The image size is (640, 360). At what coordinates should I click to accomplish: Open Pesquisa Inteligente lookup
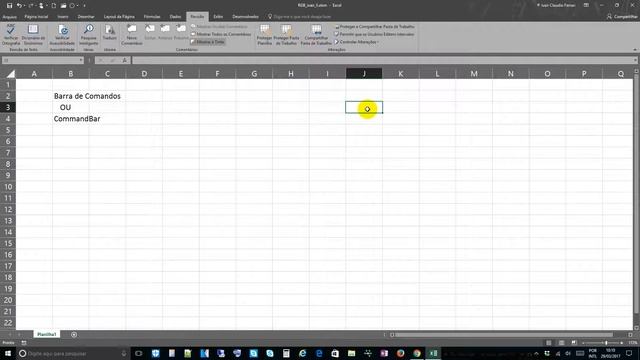(88, 34)
